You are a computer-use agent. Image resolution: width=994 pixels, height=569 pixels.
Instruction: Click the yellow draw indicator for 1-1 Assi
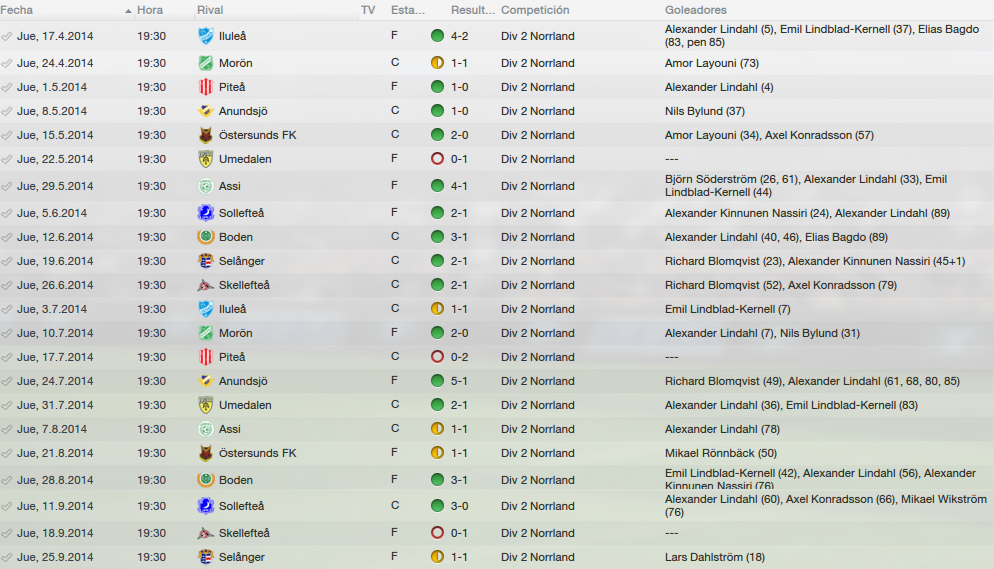point(437,429)
